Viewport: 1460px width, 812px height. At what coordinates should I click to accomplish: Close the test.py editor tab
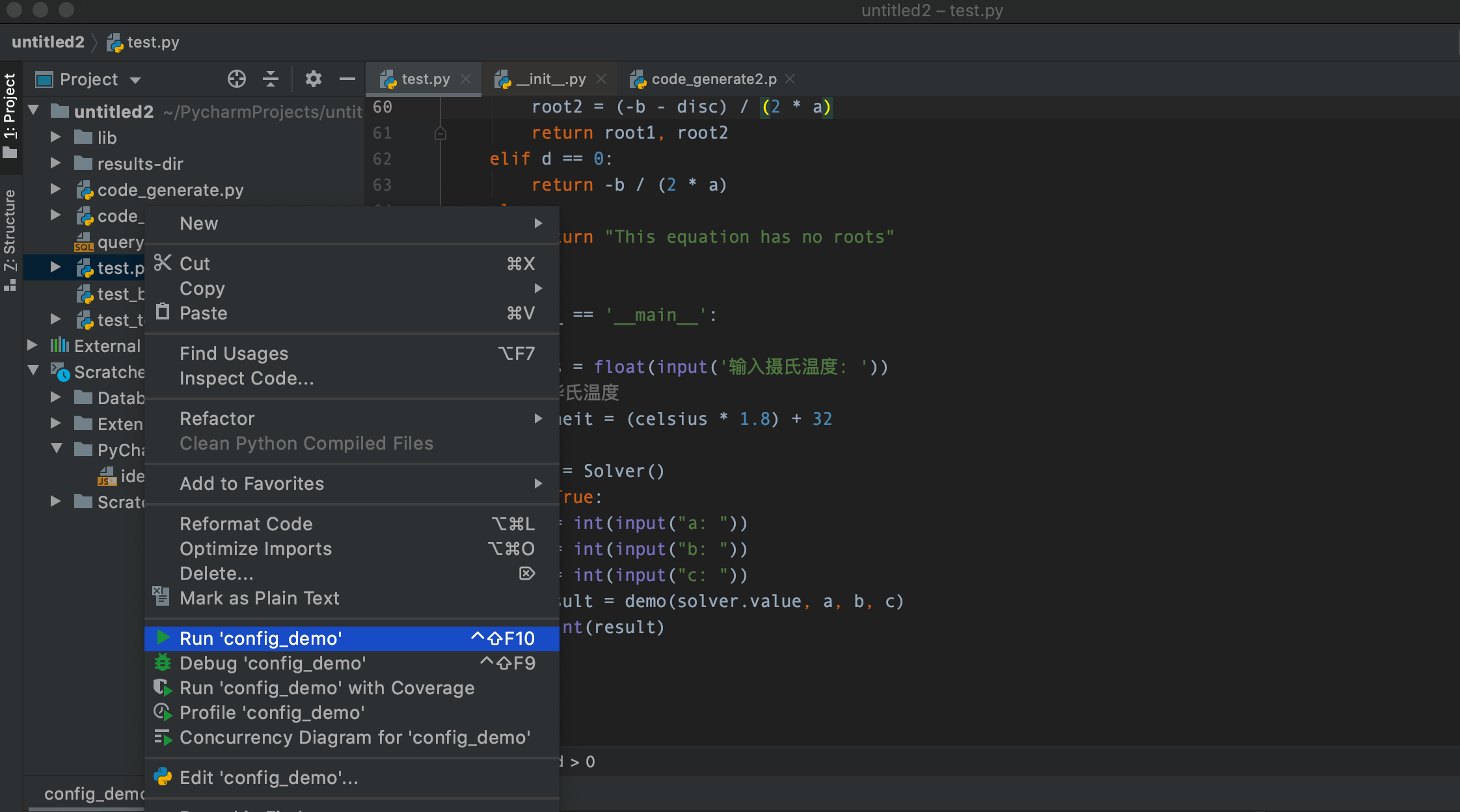[466, 79]
